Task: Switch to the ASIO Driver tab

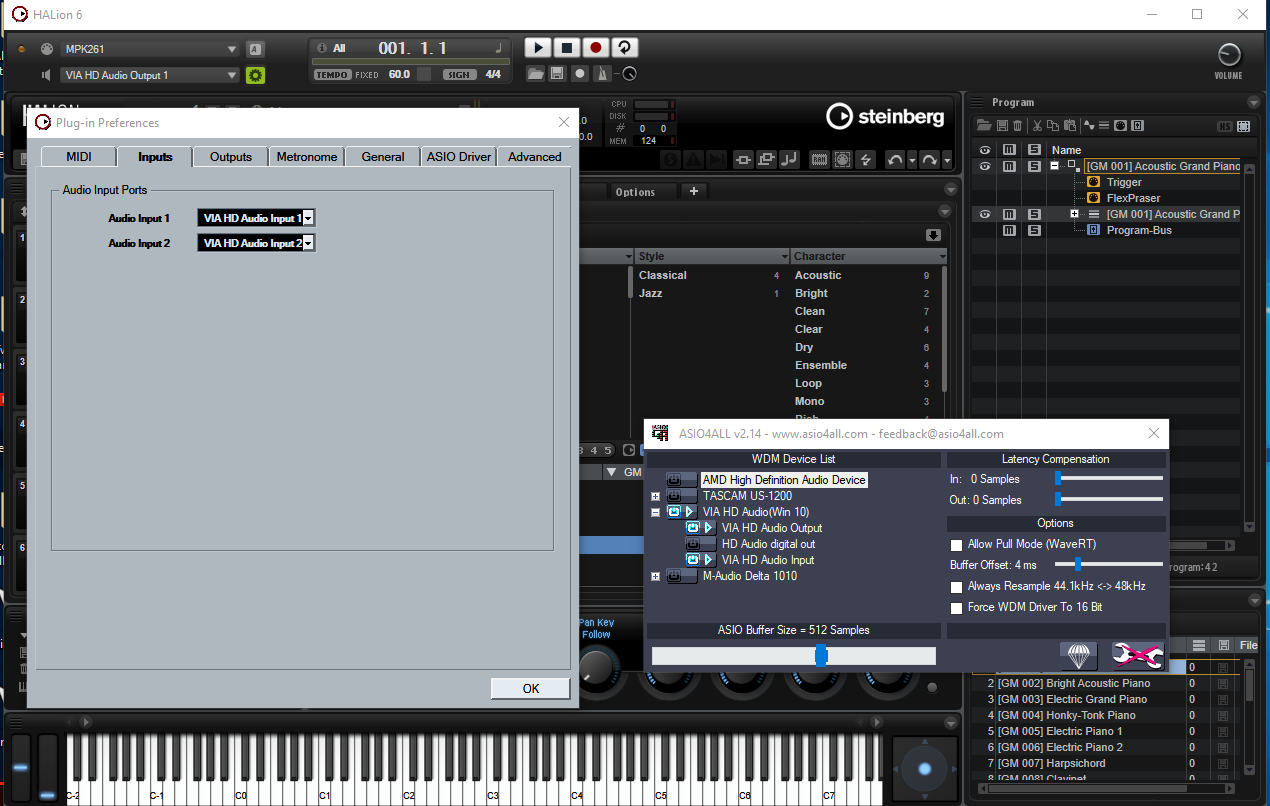Action: click(x=459, y=157)
